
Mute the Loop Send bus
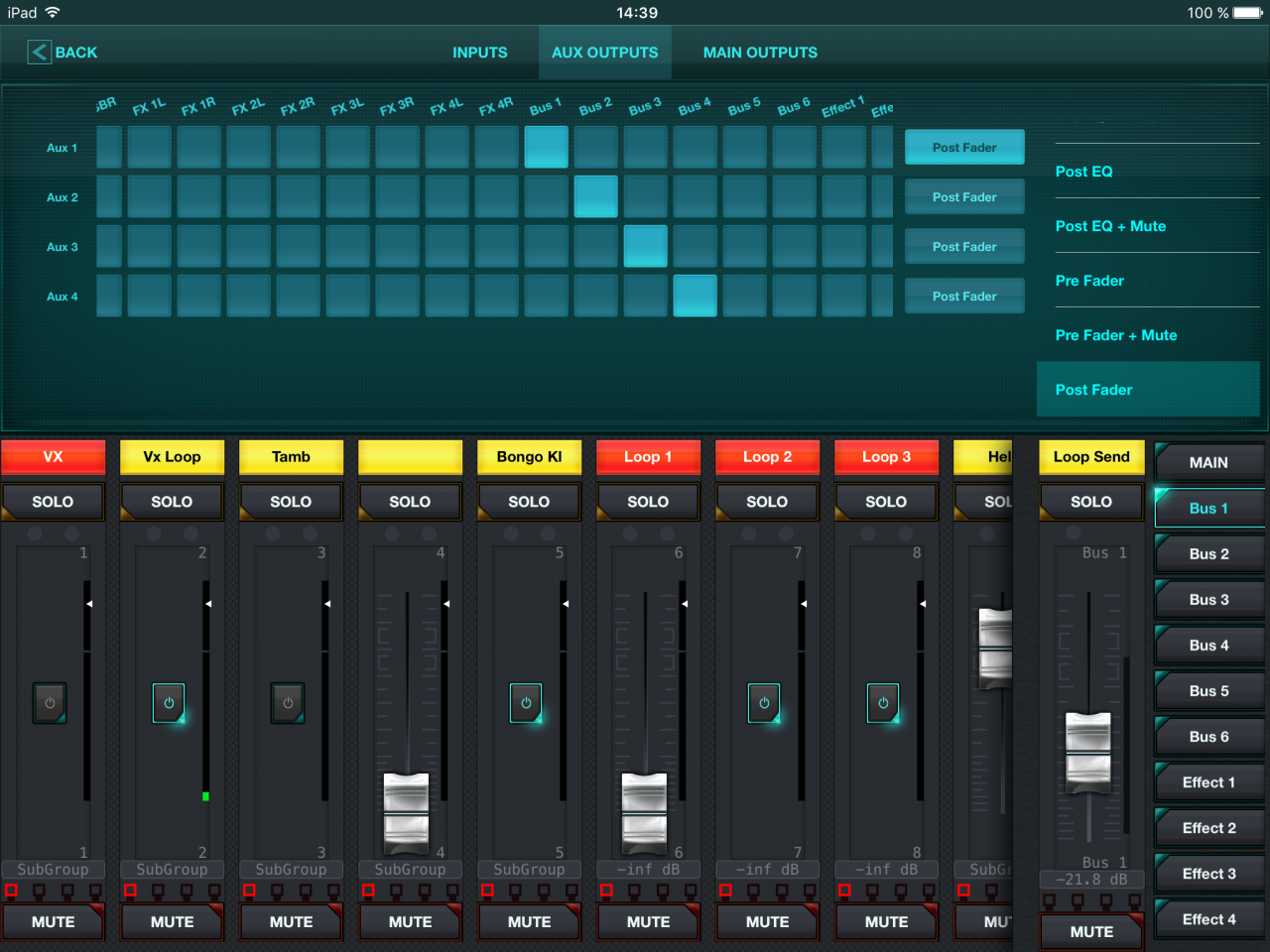click(x=1091, y=931)
